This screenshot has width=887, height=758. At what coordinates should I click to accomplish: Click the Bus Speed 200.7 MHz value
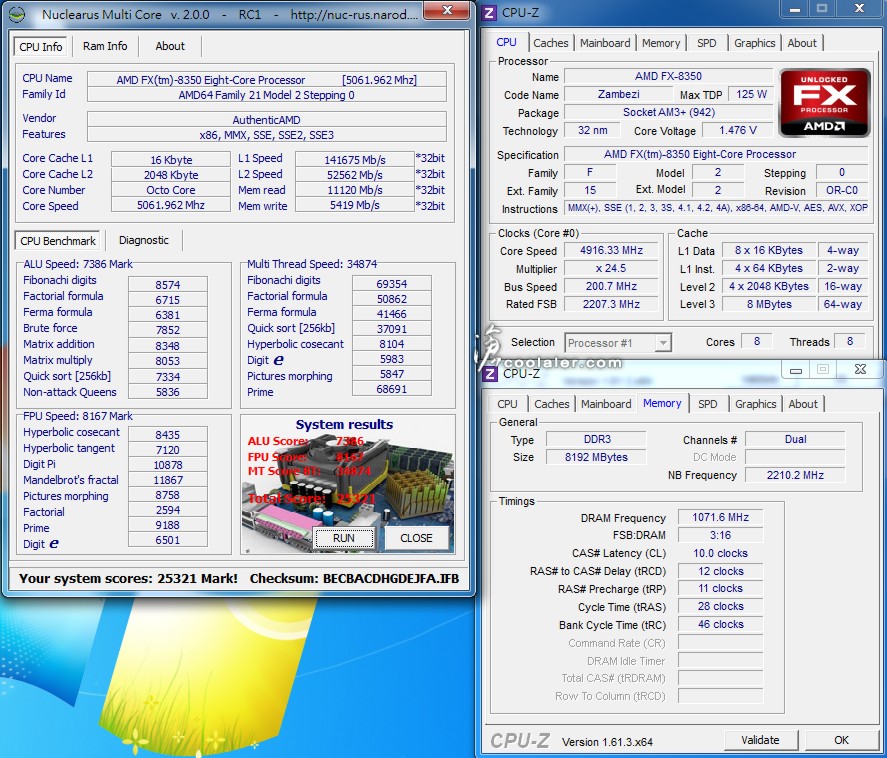pyautogui.click(x=612, y=286)
